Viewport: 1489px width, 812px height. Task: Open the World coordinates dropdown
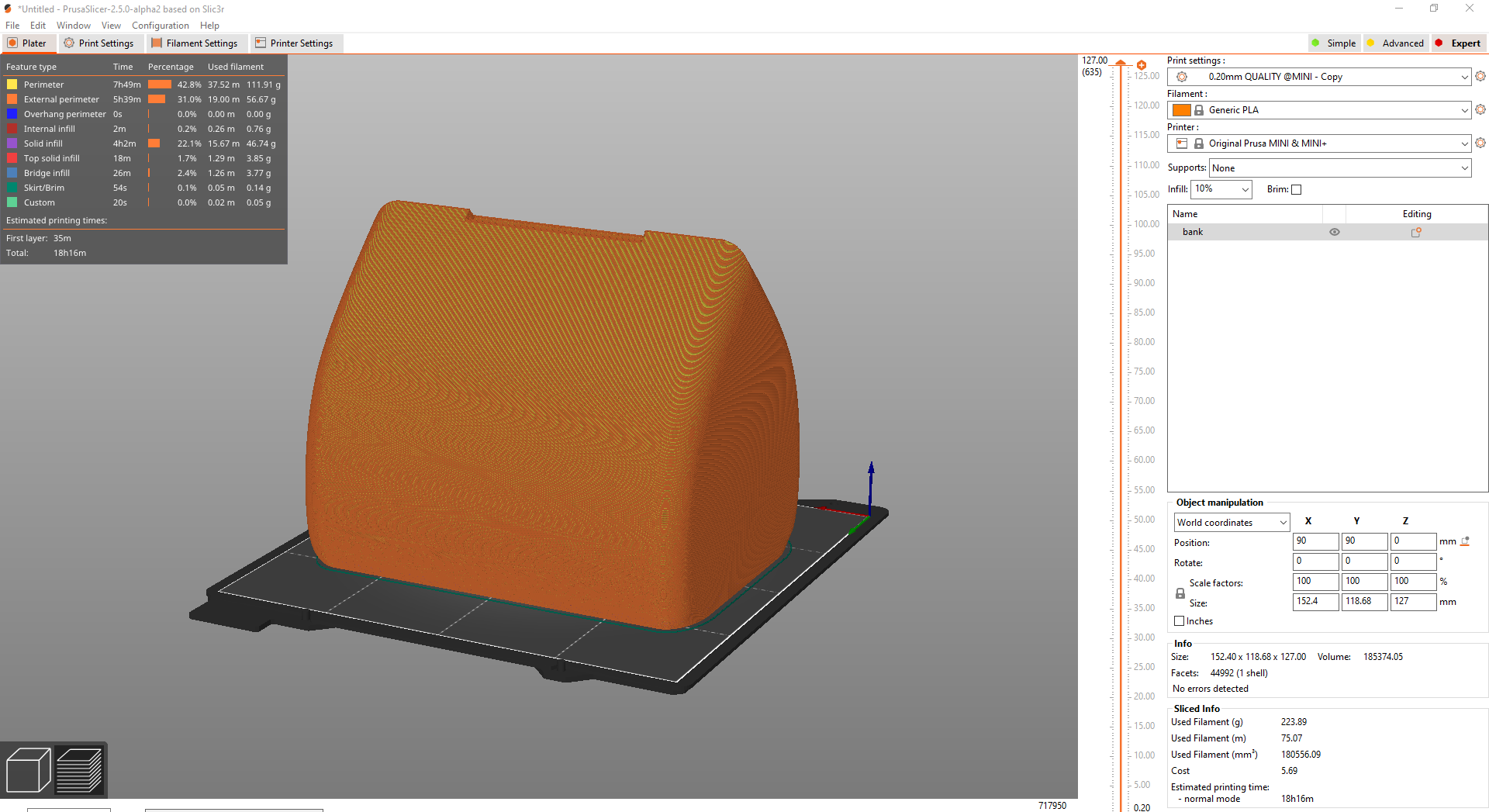1232,523
